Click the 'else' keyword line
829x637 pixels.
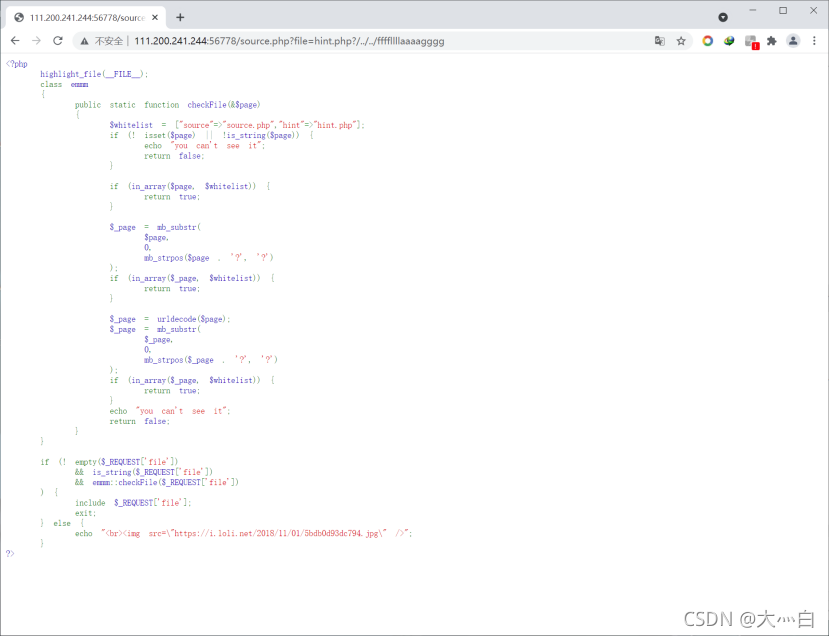(x=62, y=523)
